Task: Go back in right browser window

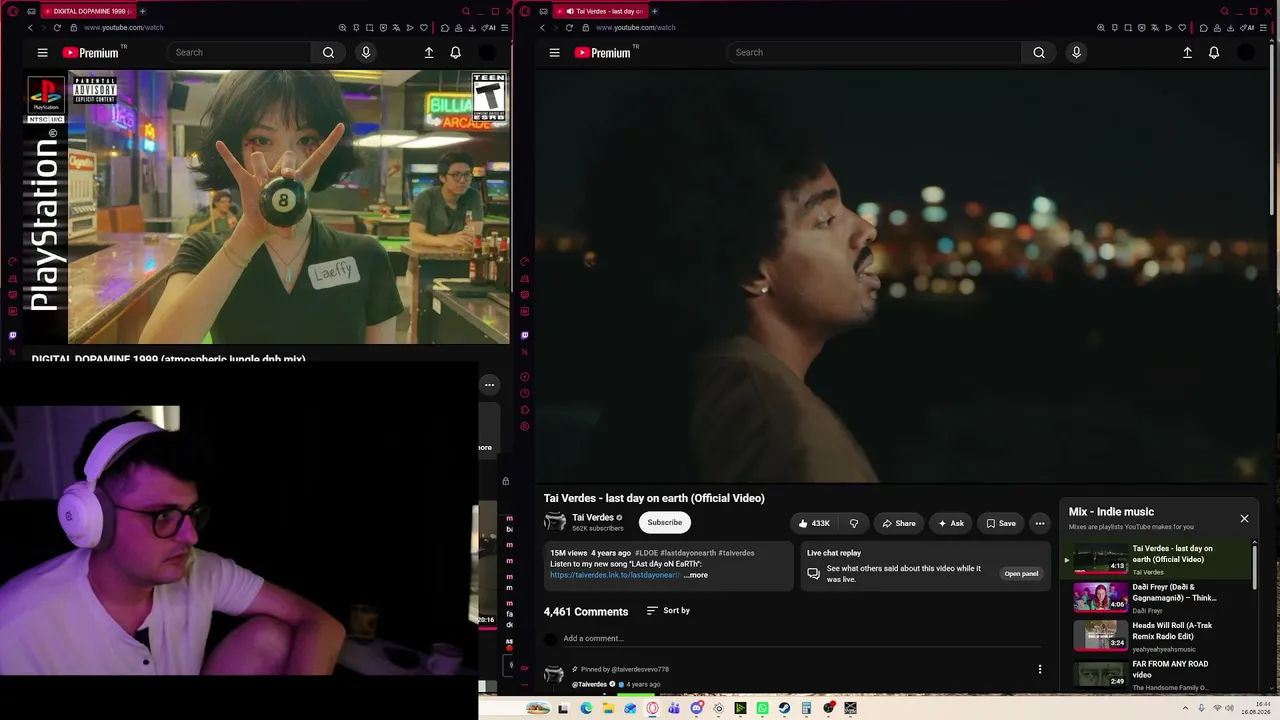Action: pos(542,28)
